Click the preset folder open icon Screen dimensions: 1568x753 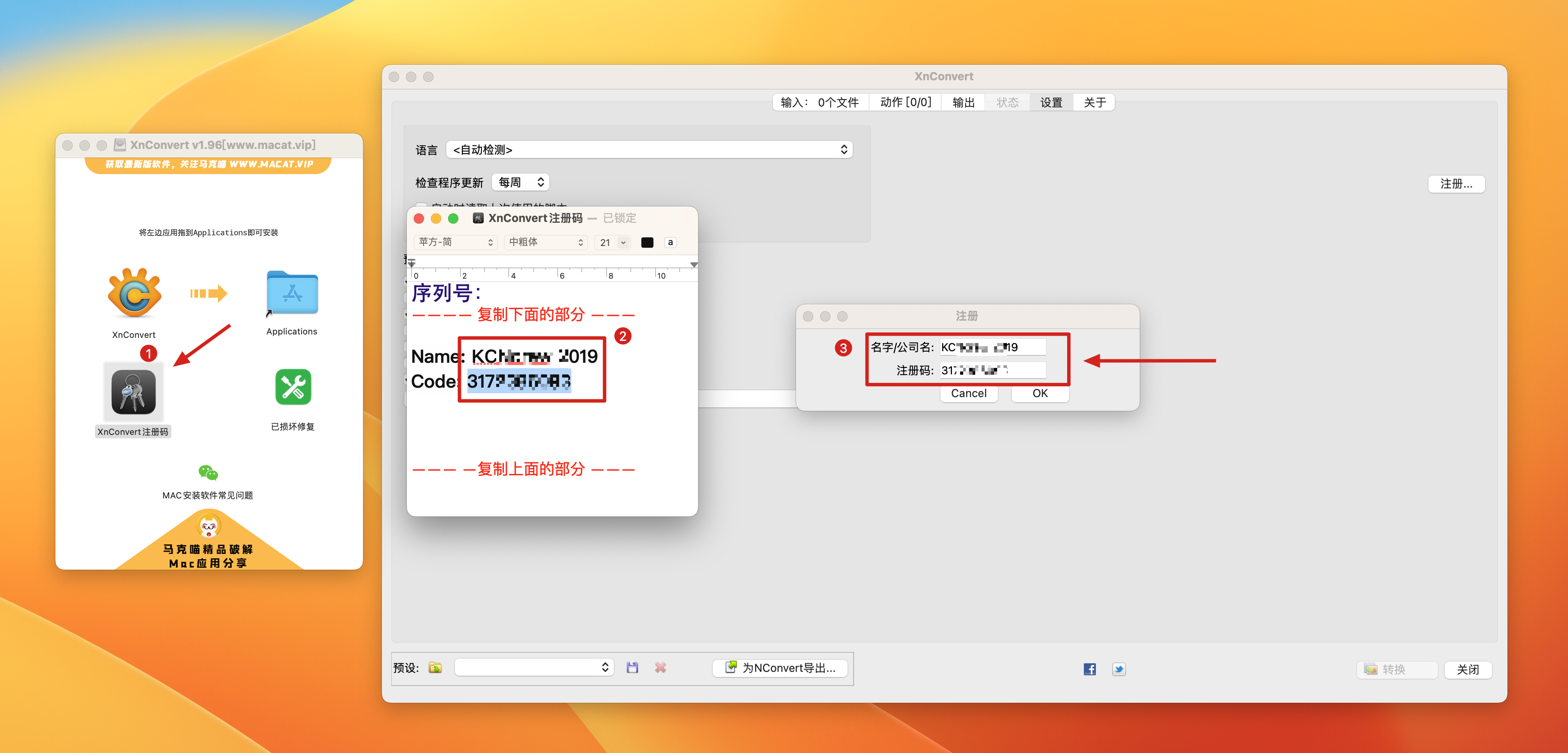tap(435, 668)
